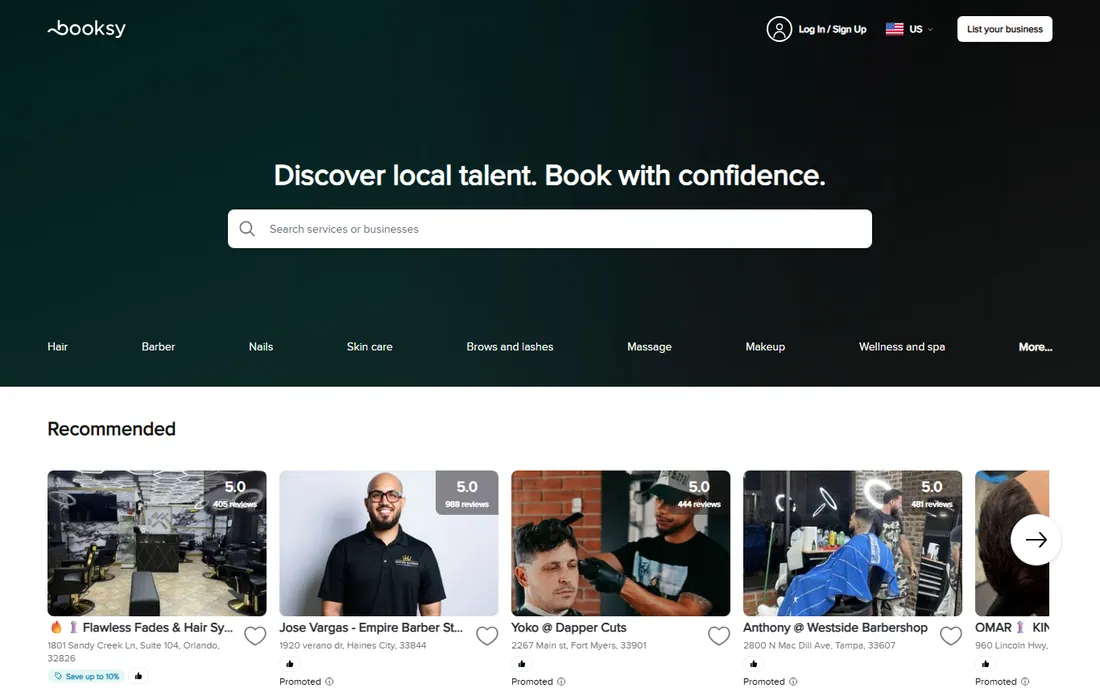
Task: Click the 5.0 444 reviews badge
Action: pos(699,492)
